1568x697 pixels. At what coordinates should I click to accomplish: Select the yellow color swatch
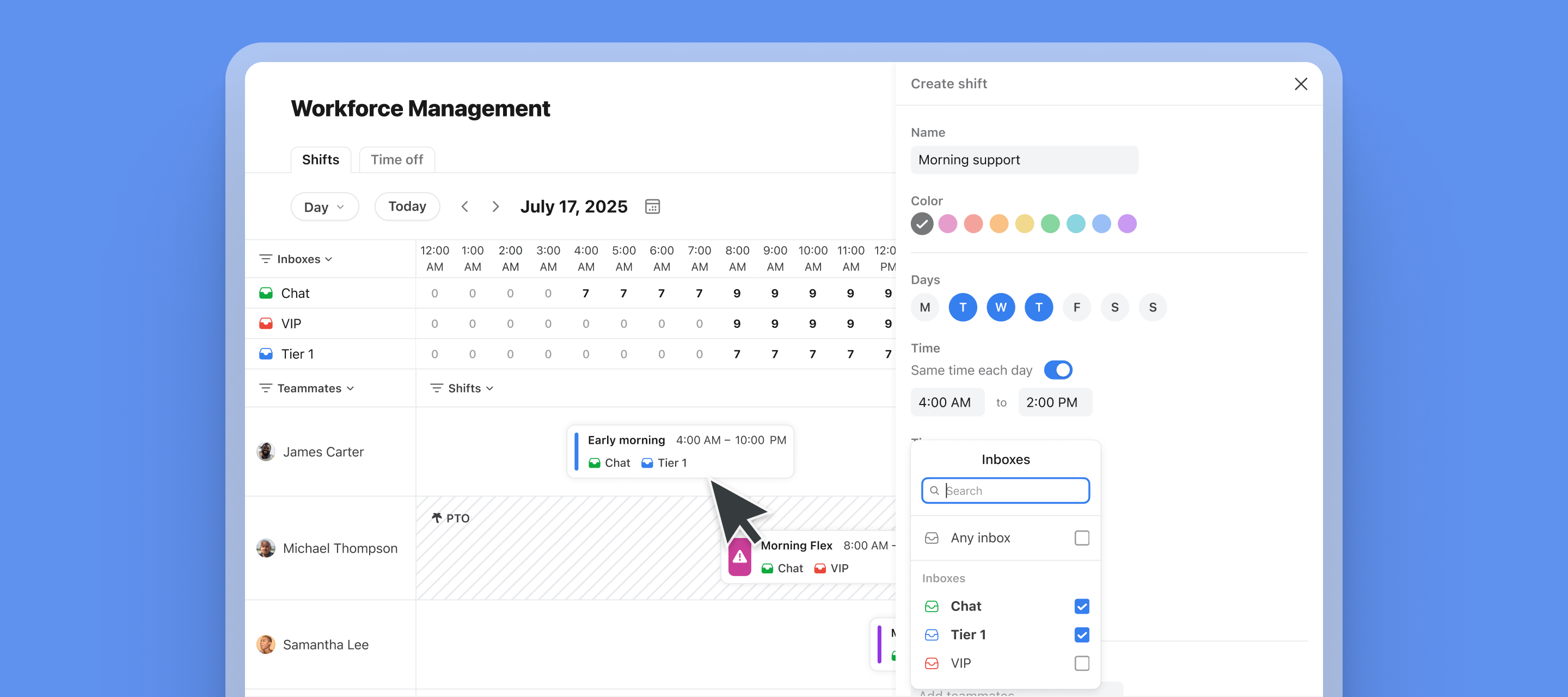(1025, 224)
